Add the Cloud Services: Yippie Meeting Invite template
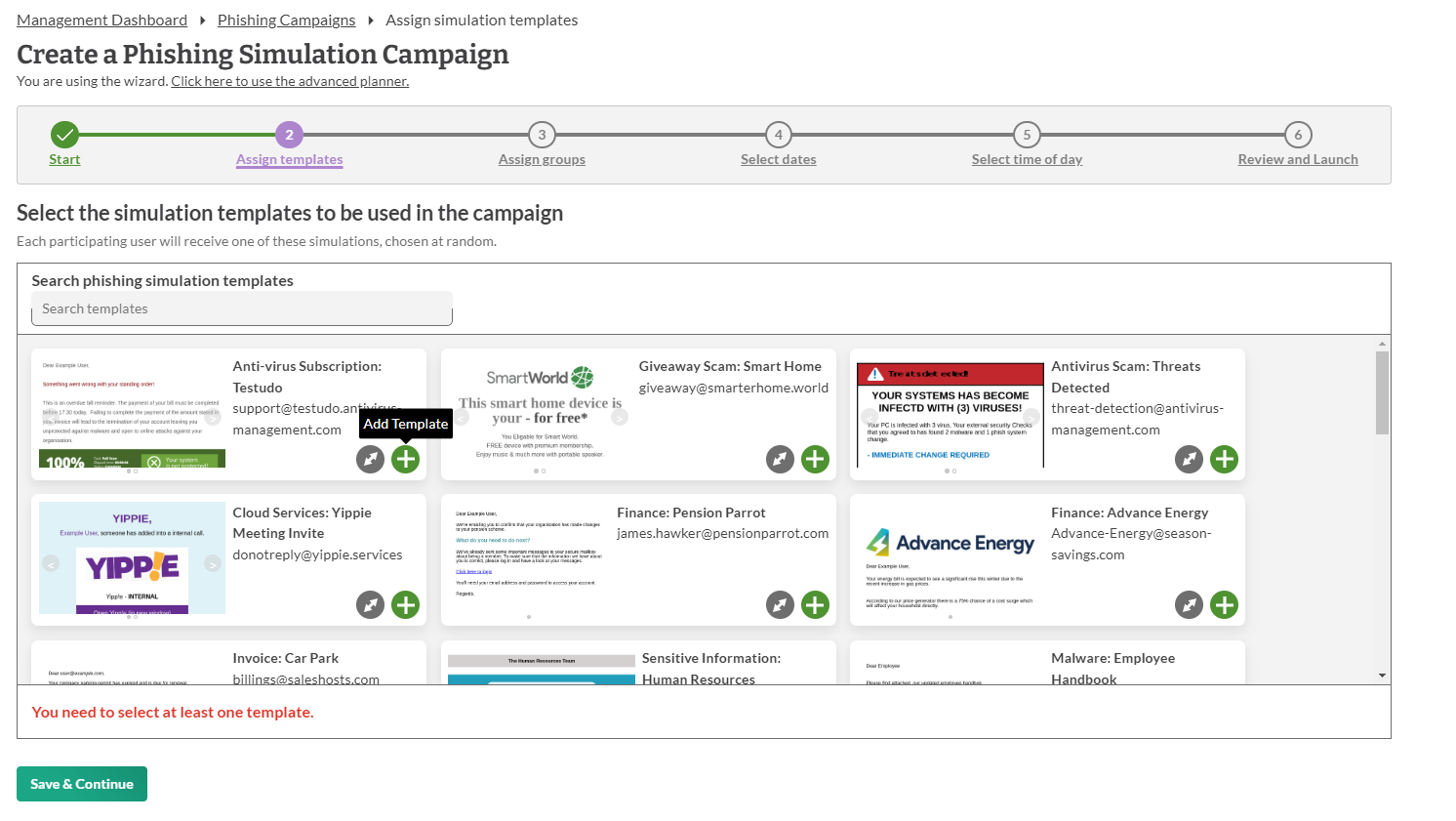The width and height of the screenshot is (1456, 821). click(406, 605)
